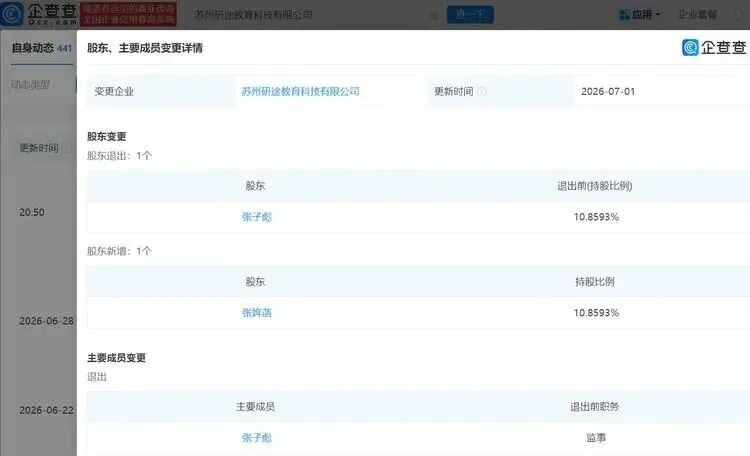750x456 pixels.
Task: Open 张子彪 link under 主要成员
Action: tap(257, 437)
